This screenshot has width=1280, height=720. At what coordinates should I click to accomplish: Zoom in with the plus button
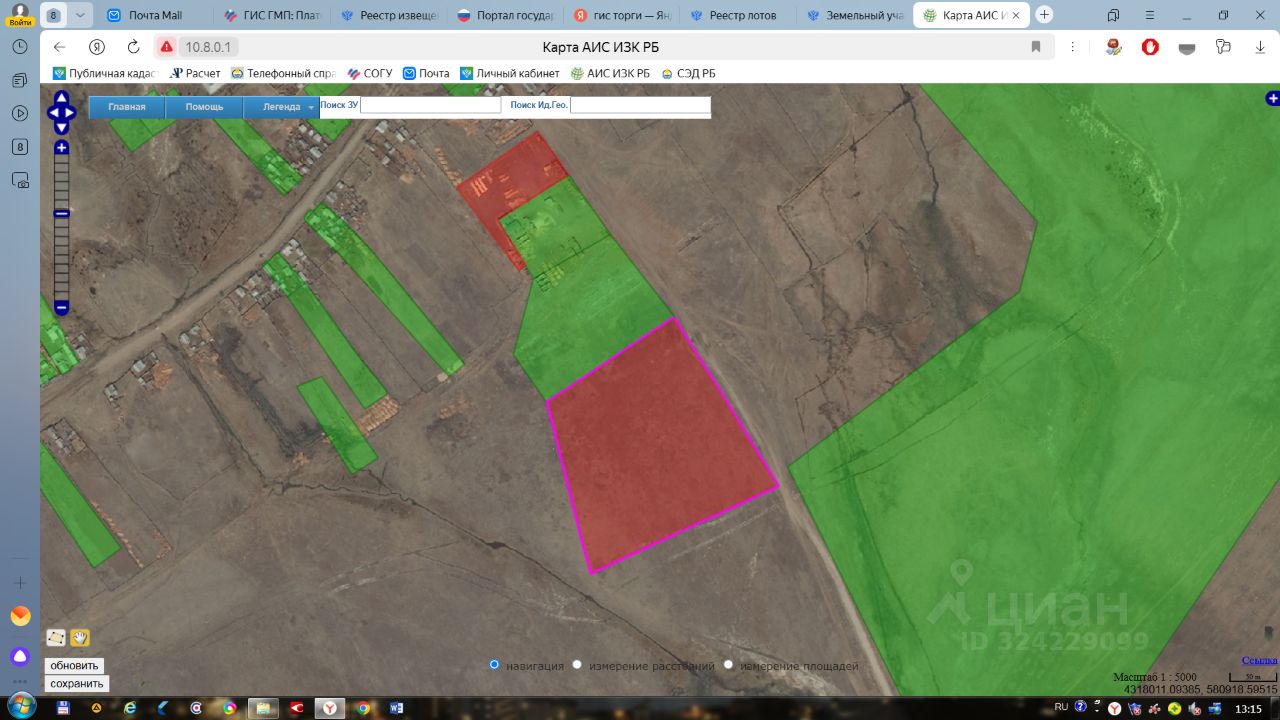[61, 148]
